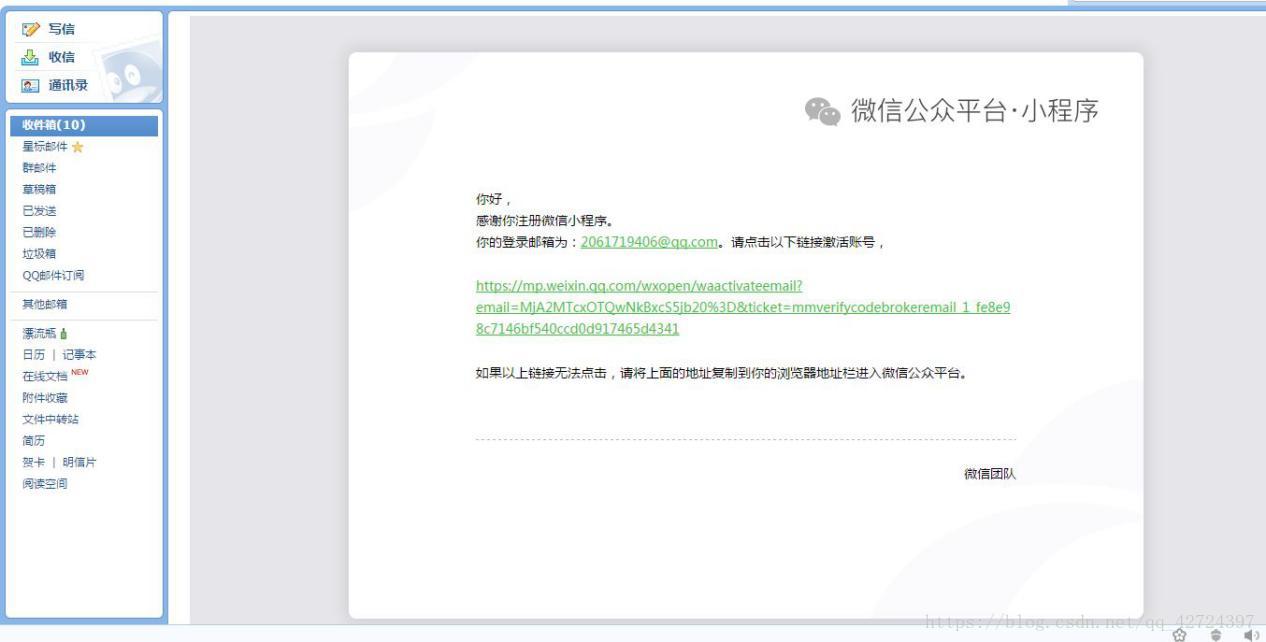Click the 收信 receive mail icon
This screenshot has height=642, width=1266.
point(31,58)
